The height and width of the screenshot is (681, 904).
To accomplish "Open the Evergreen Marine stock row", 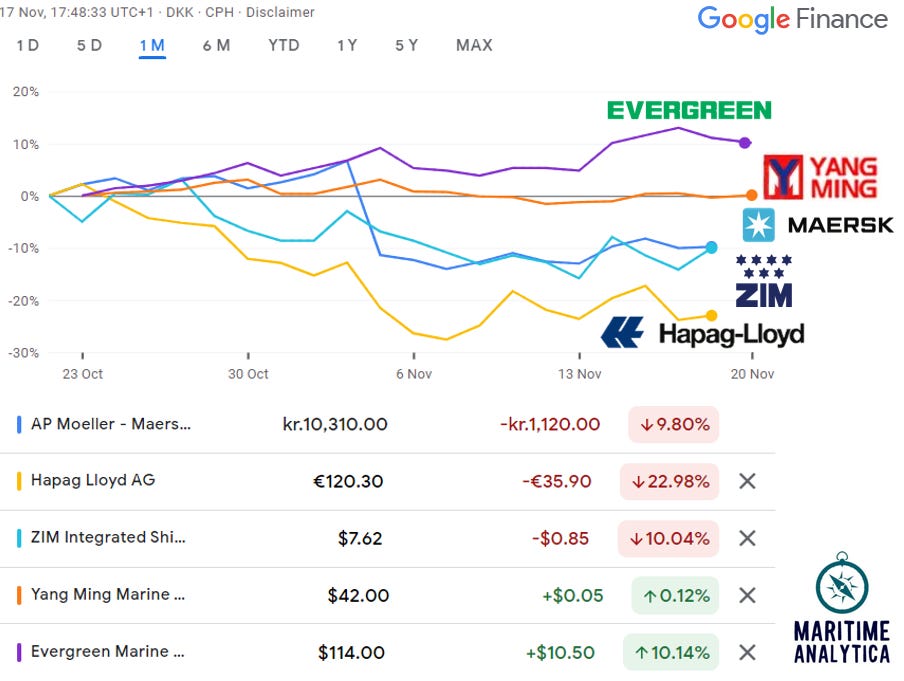I will pos(387,653).
